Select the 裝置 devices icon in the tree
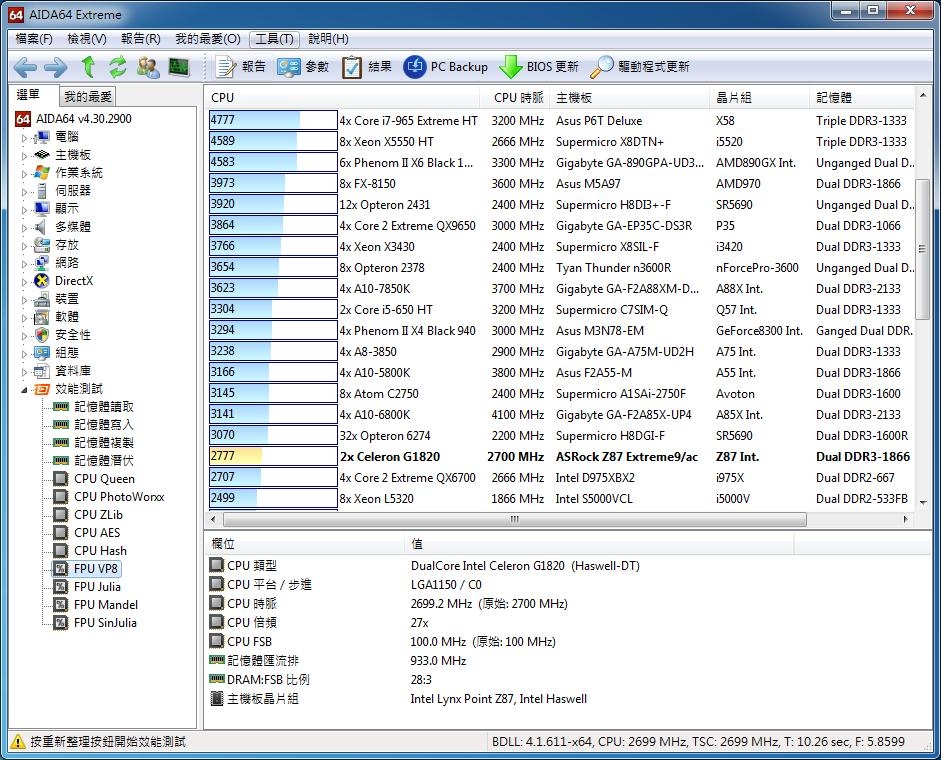This screenshot has width=941, height=760. pos(41,299)
